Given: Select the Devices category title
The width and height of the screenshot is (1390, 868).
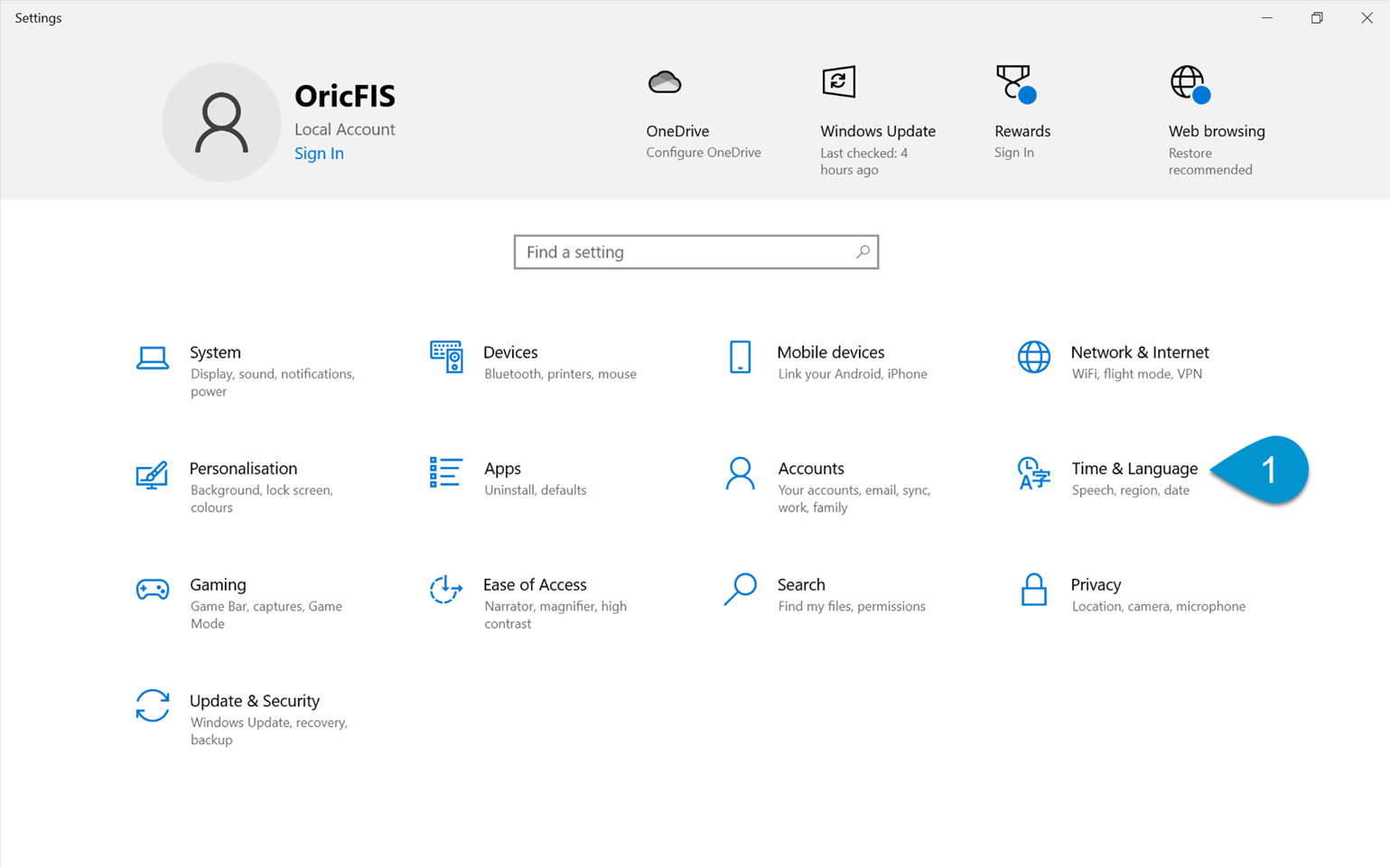Looking at the screenshot, I should pos(510,352).
